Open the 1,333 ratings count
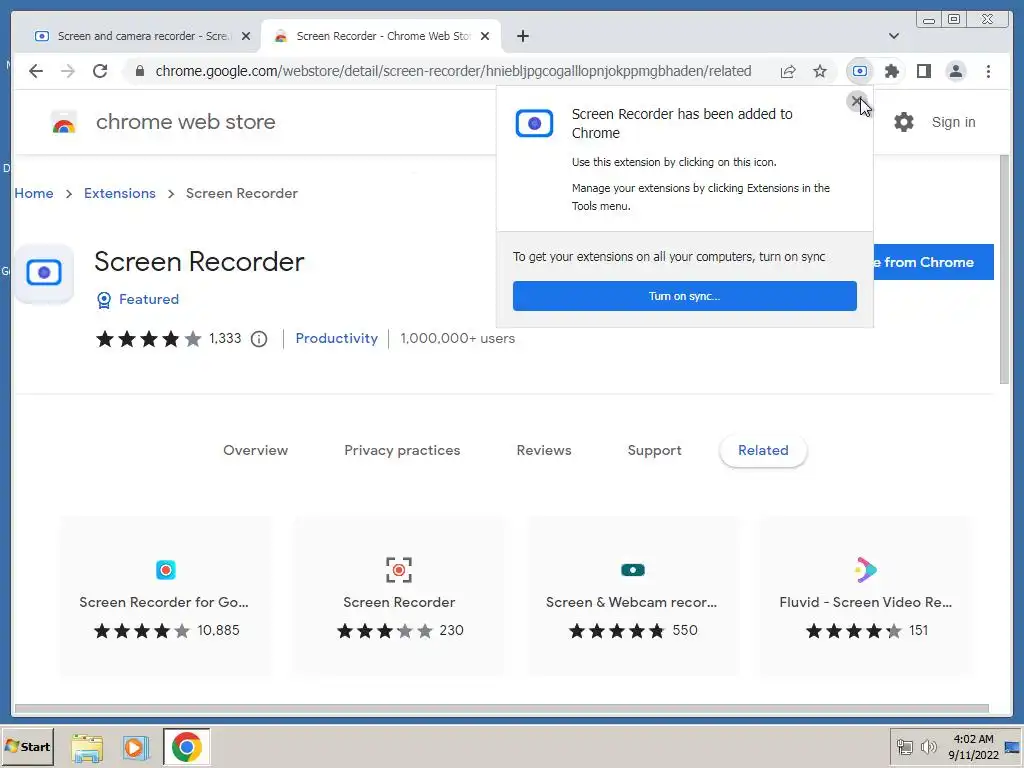The width and height of the screenshot is (1024, 768). [225, 338]
